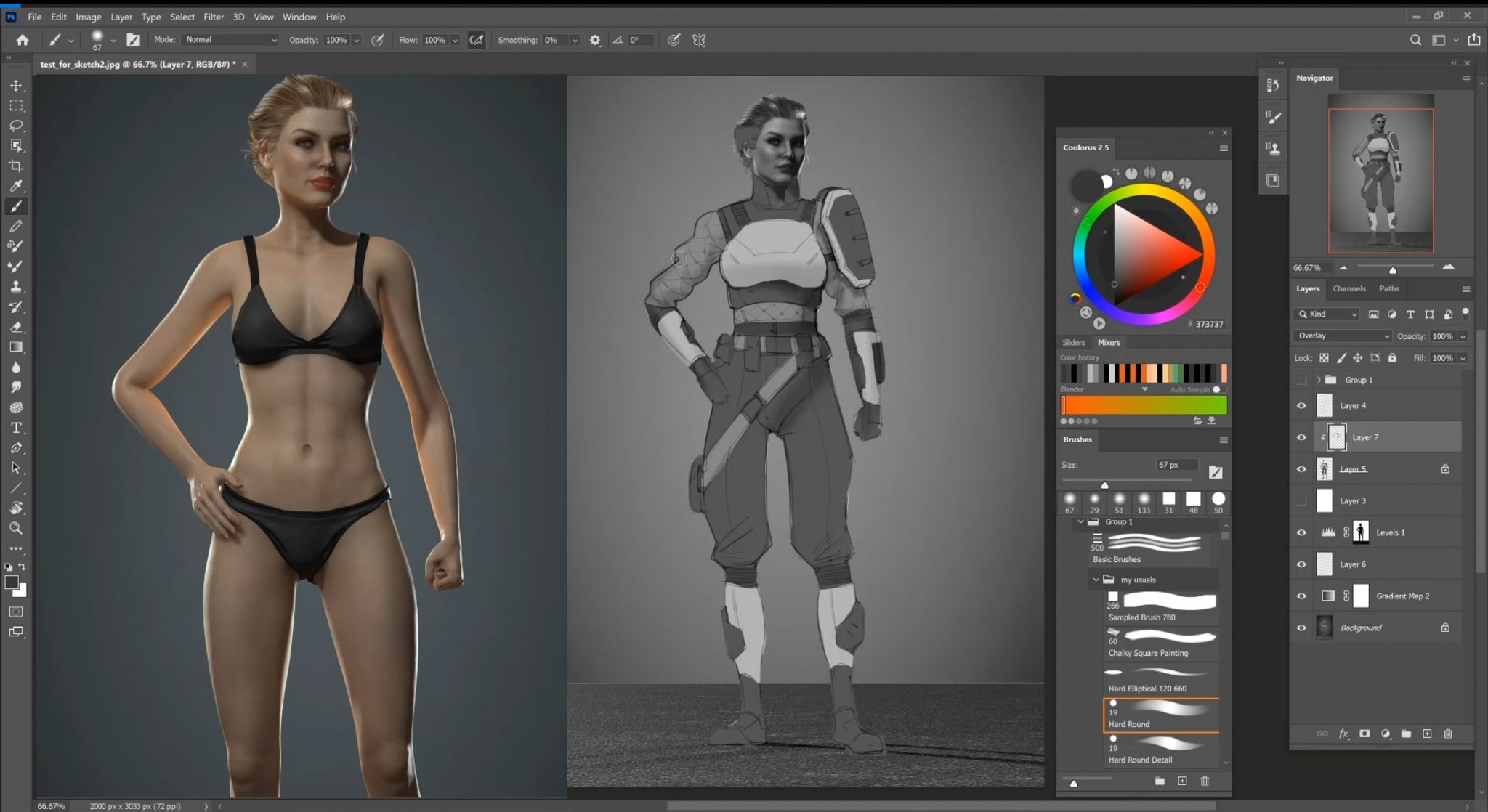Select the Brush tool in toolbar

15,205
